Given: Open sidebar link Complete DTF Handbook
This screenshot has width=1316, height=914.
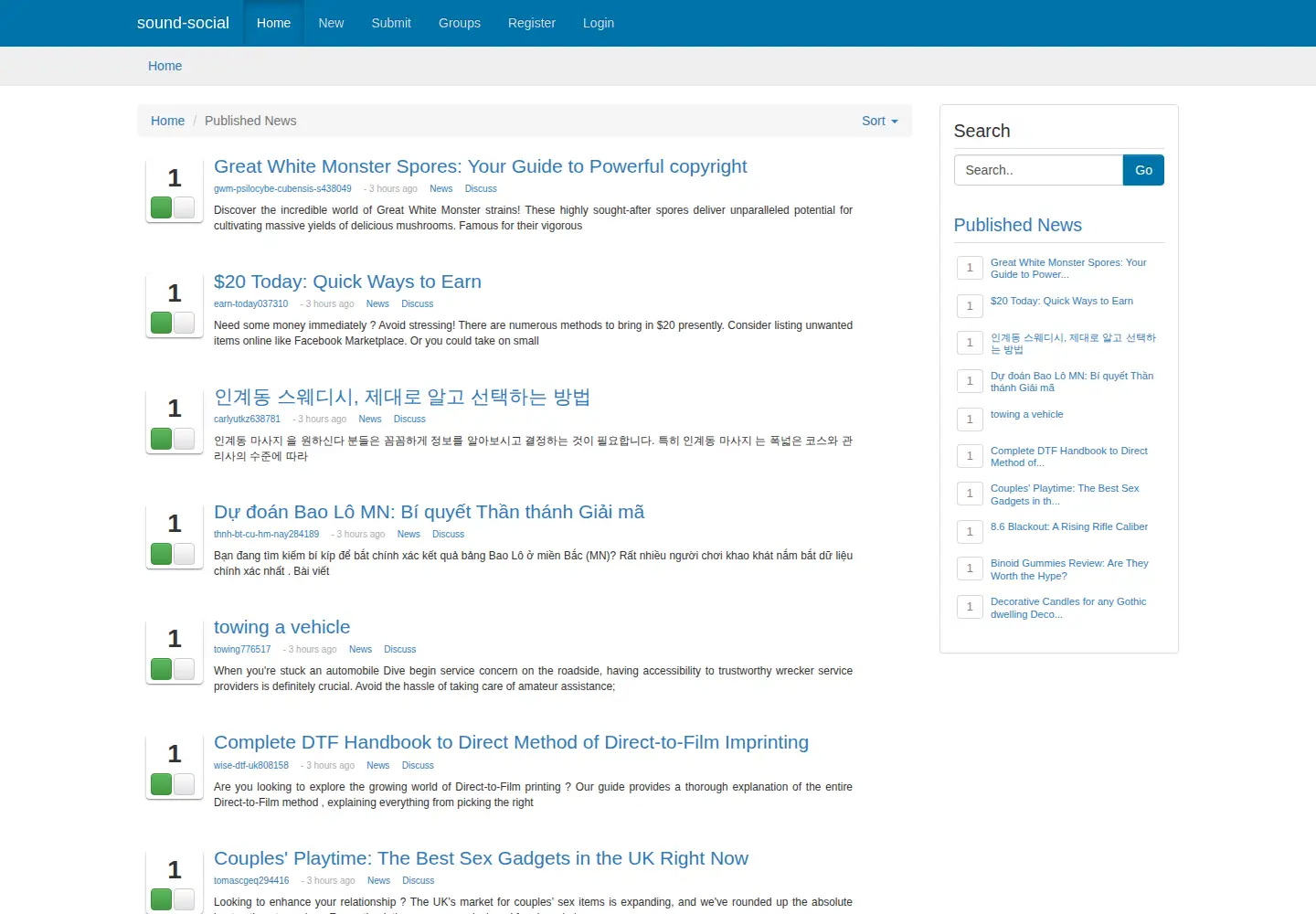Looking at the screenshot, I should tap(1069, 456).
